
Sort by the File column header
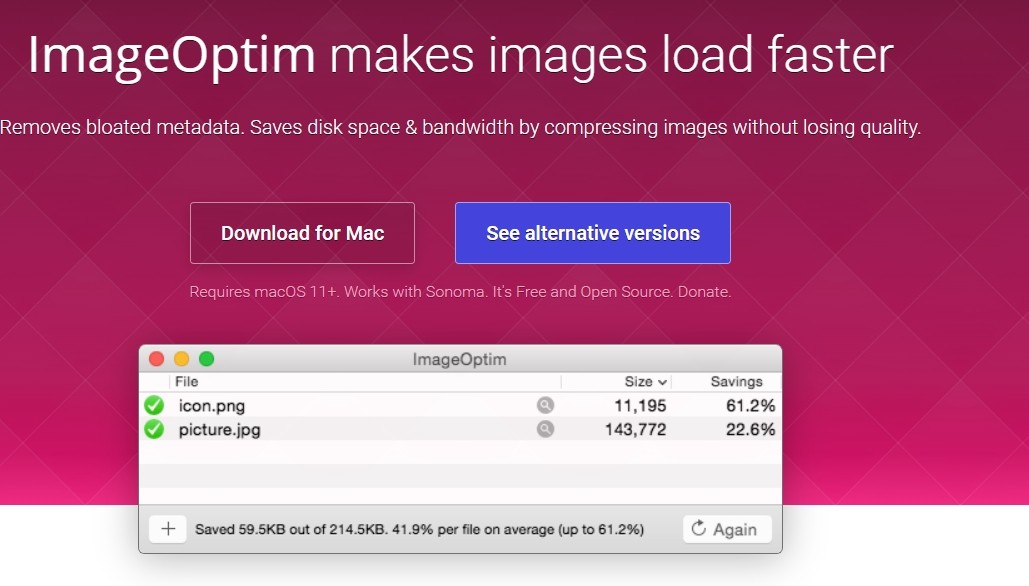[187, 381]
